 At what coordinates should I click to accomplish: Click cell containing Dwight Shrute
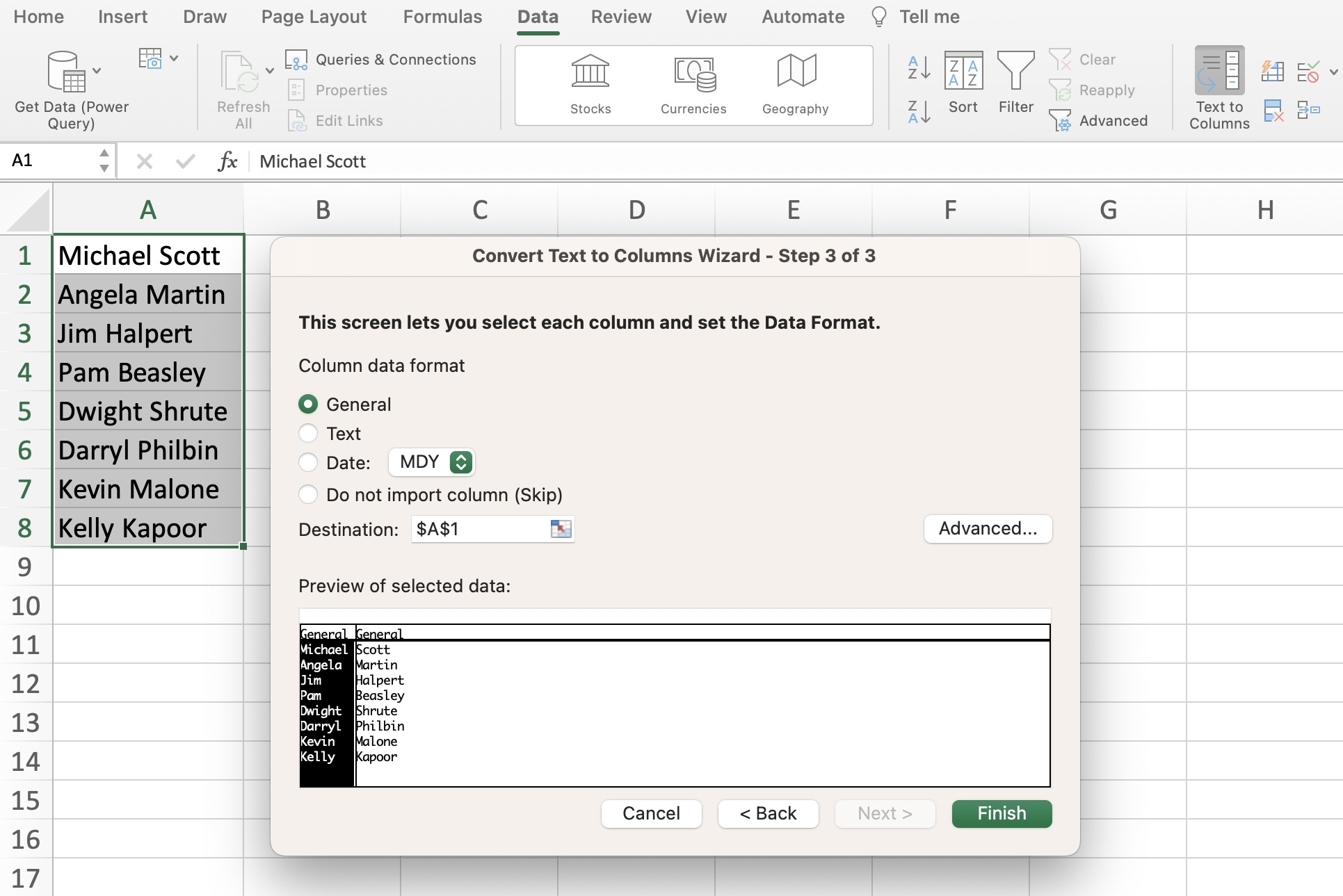tap(148, 411)
